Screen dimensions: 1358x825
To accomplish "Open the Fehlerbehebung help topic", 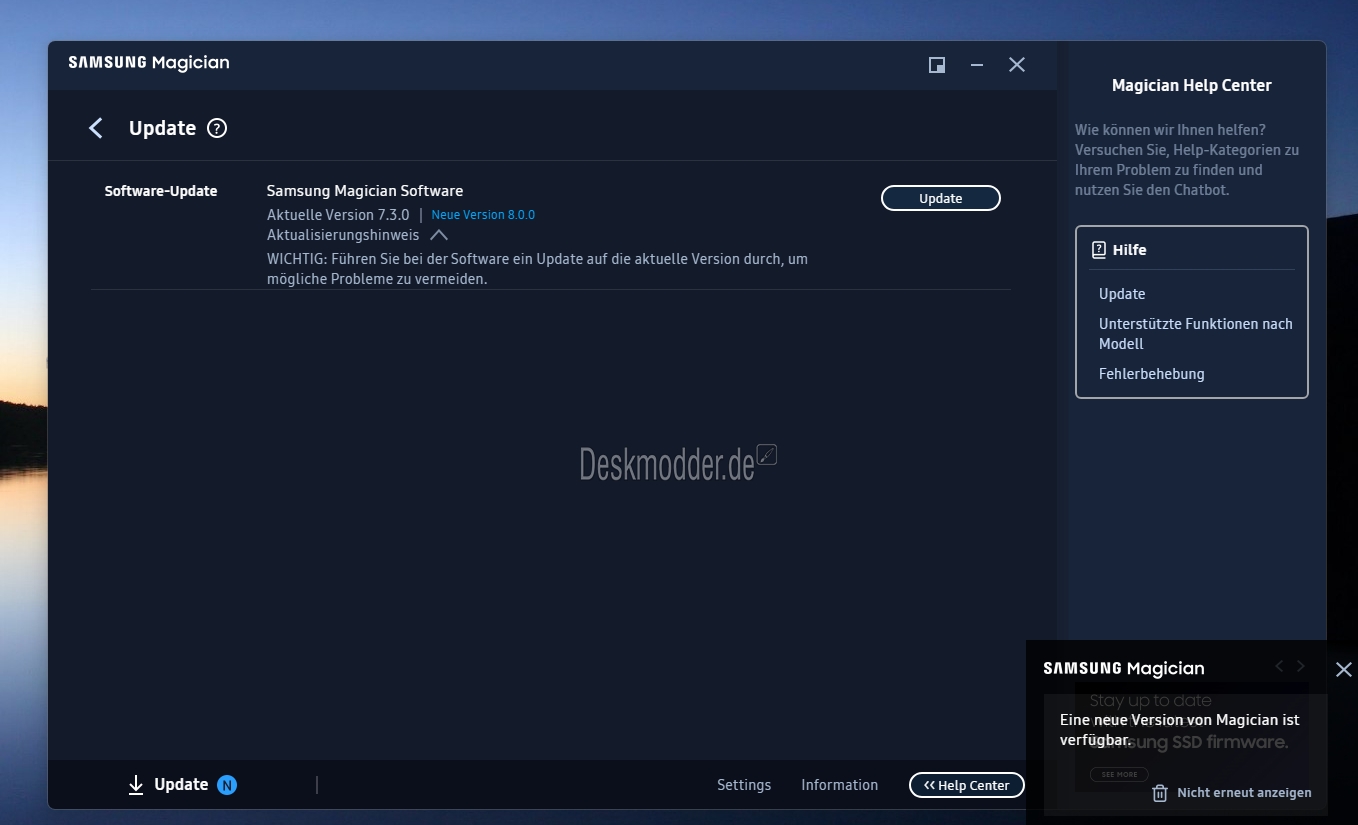I will (x=1151, y=374).
